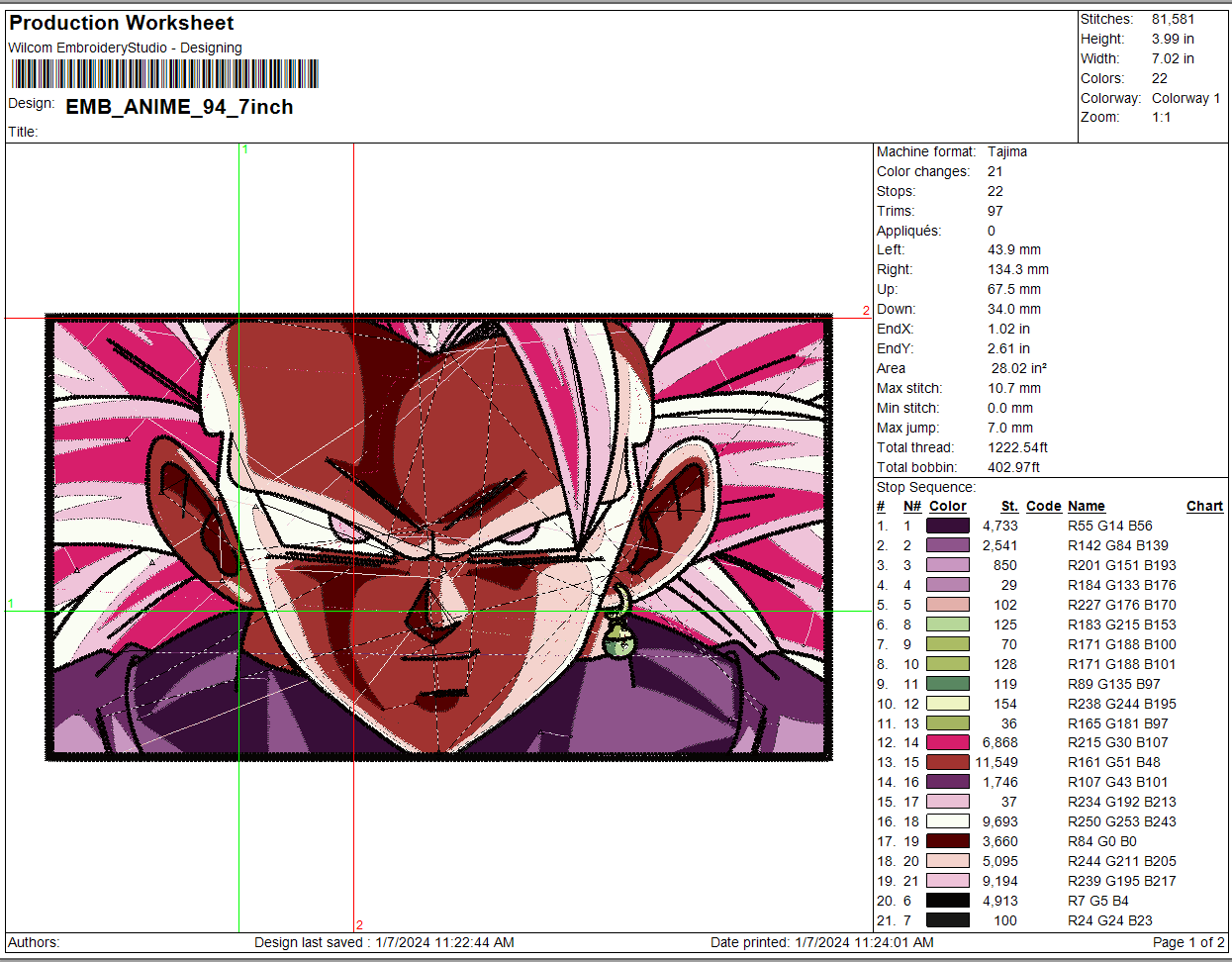
Task: Pick the R89 G135 B97 swatch
Action: pyautogui.click(x=948, y=684)
